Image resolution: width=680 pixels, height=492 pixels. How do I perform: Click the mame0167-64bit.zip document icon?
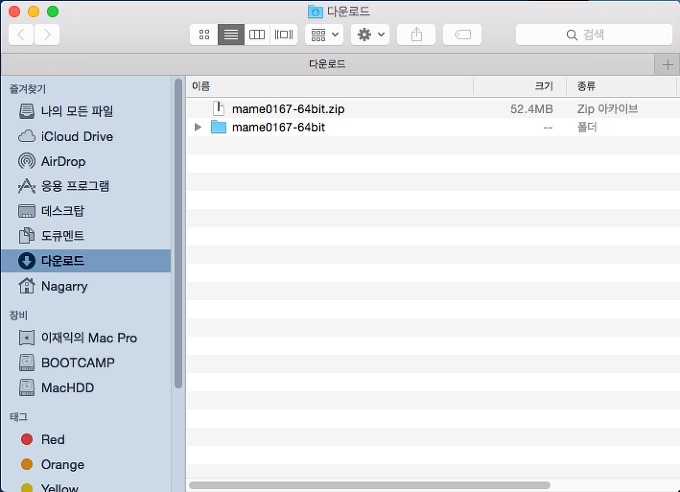(x=219, y=108)
